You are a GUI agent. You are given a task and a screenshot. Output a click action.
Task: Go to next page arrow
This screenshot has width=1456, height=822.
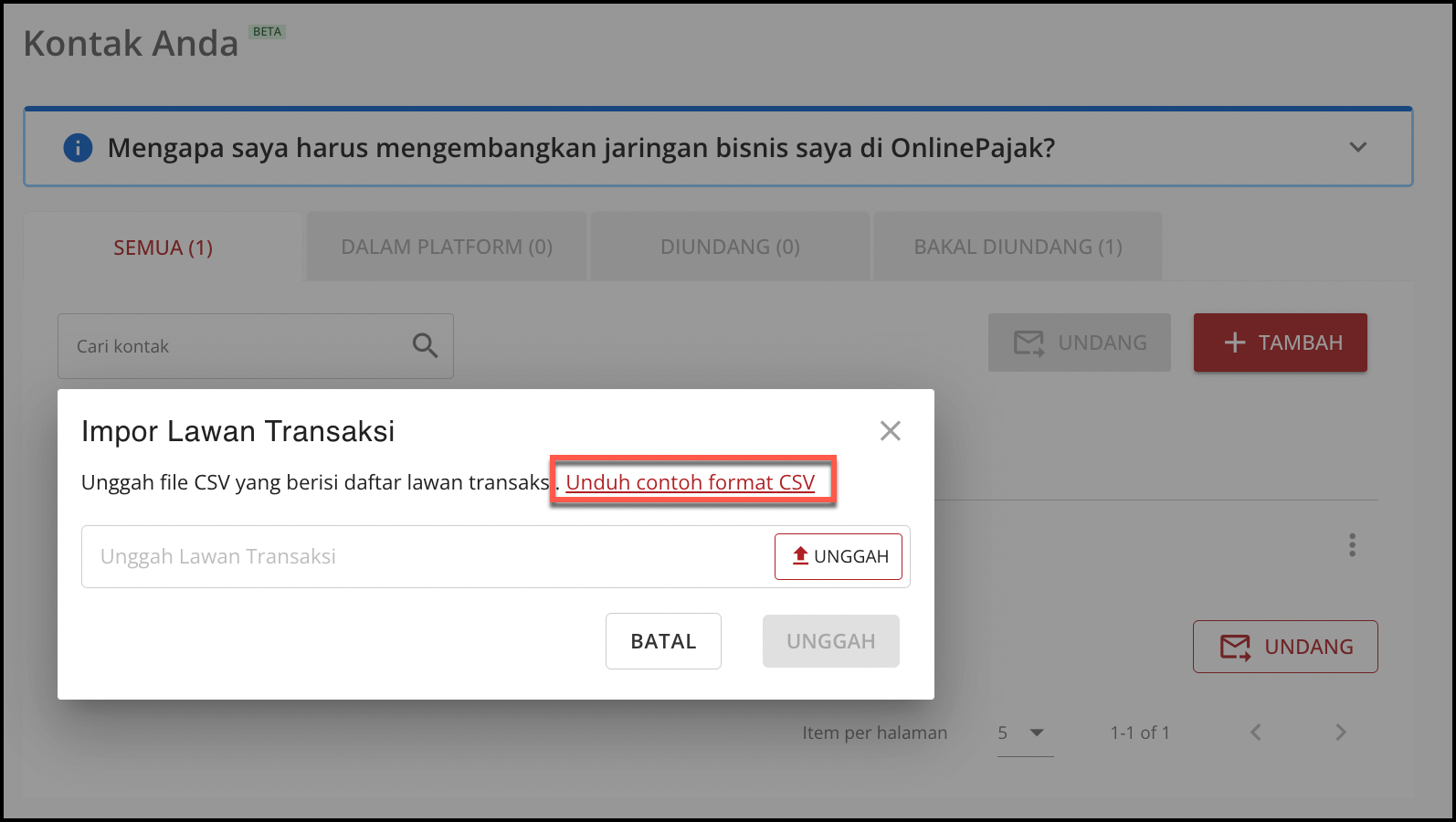click(x=1340, y=732)
